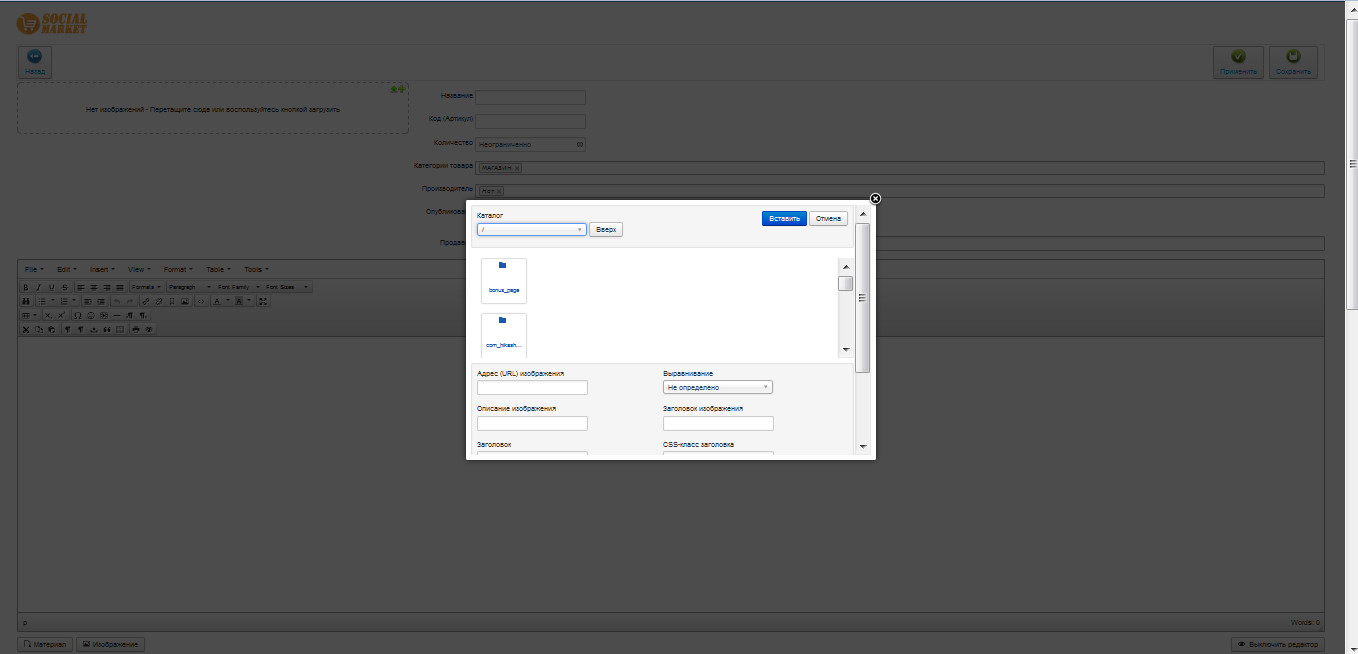Open the bonus_page folder thumbnail
This screenshot has height=654, width=1358.
coord(504,280)
